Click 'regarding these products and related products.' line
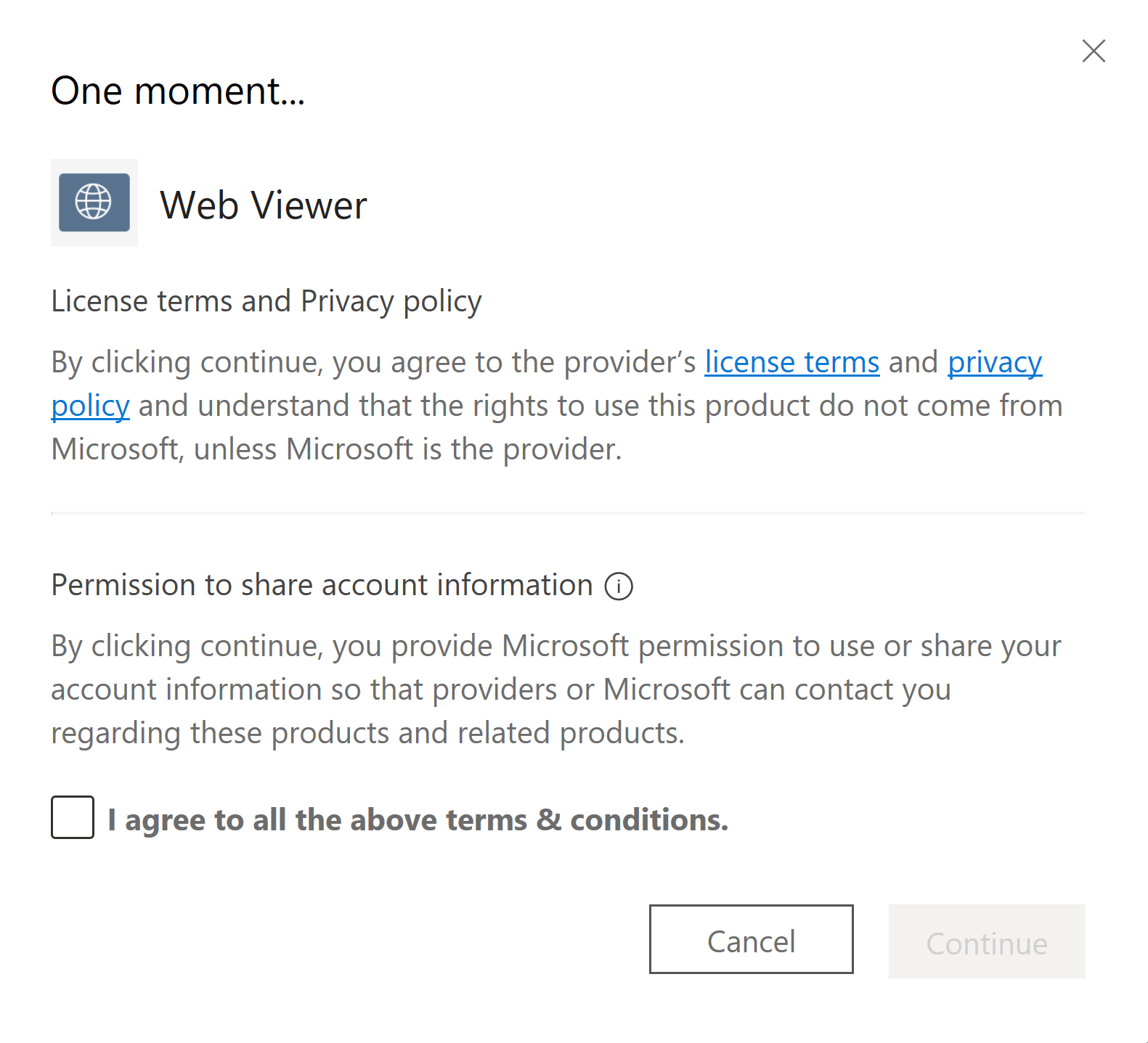 [367, 733]
